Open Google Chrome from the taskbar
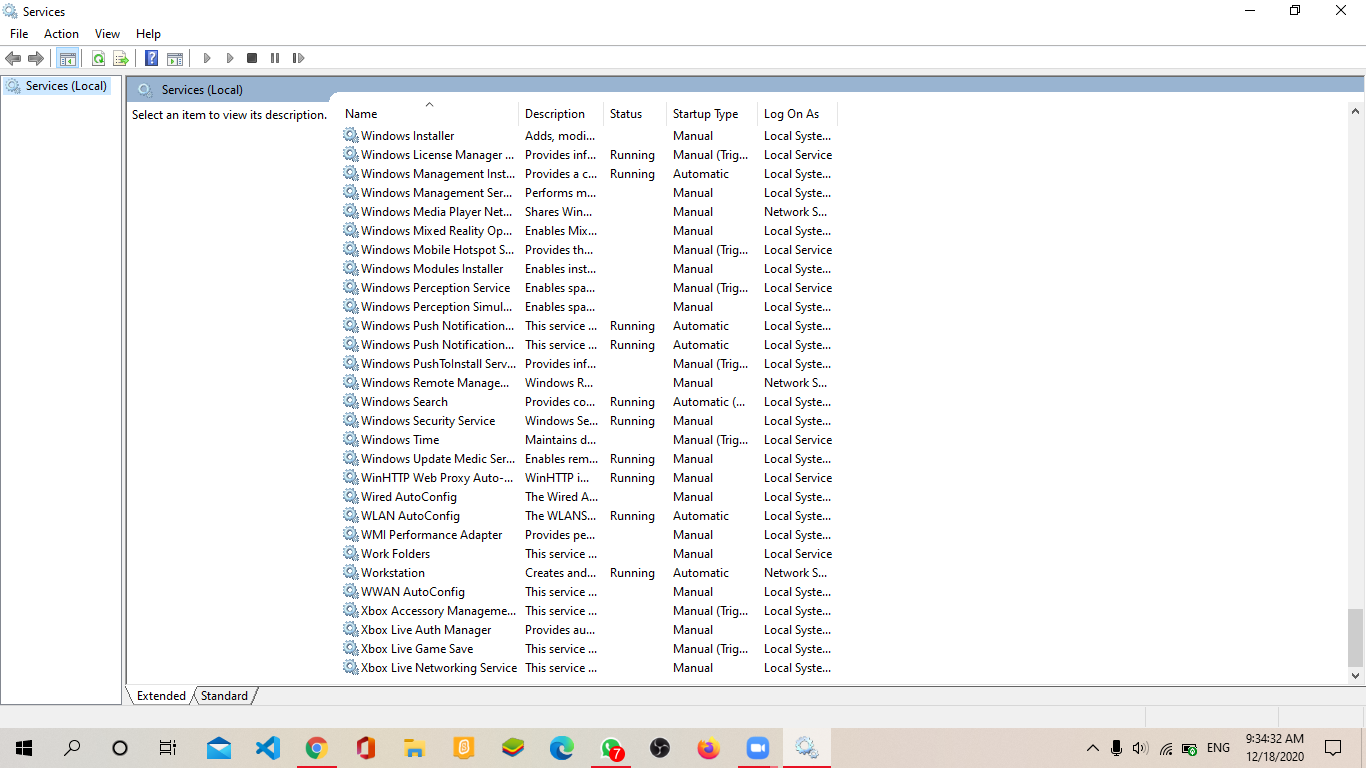This screenshot has width=1366, height=768. 316,748
